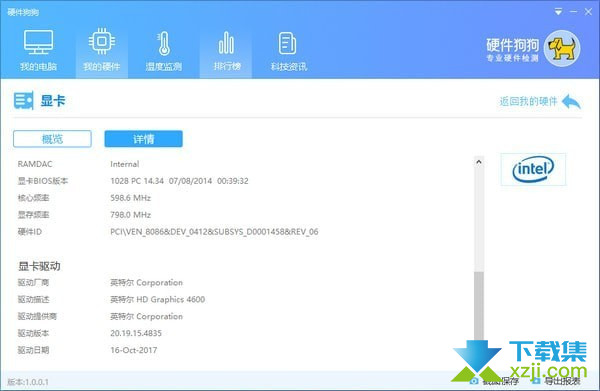Click the 驱动版本 20.19.15.4835 value
This screenshot has height=391, width=600.
click(x=136, y=333)
